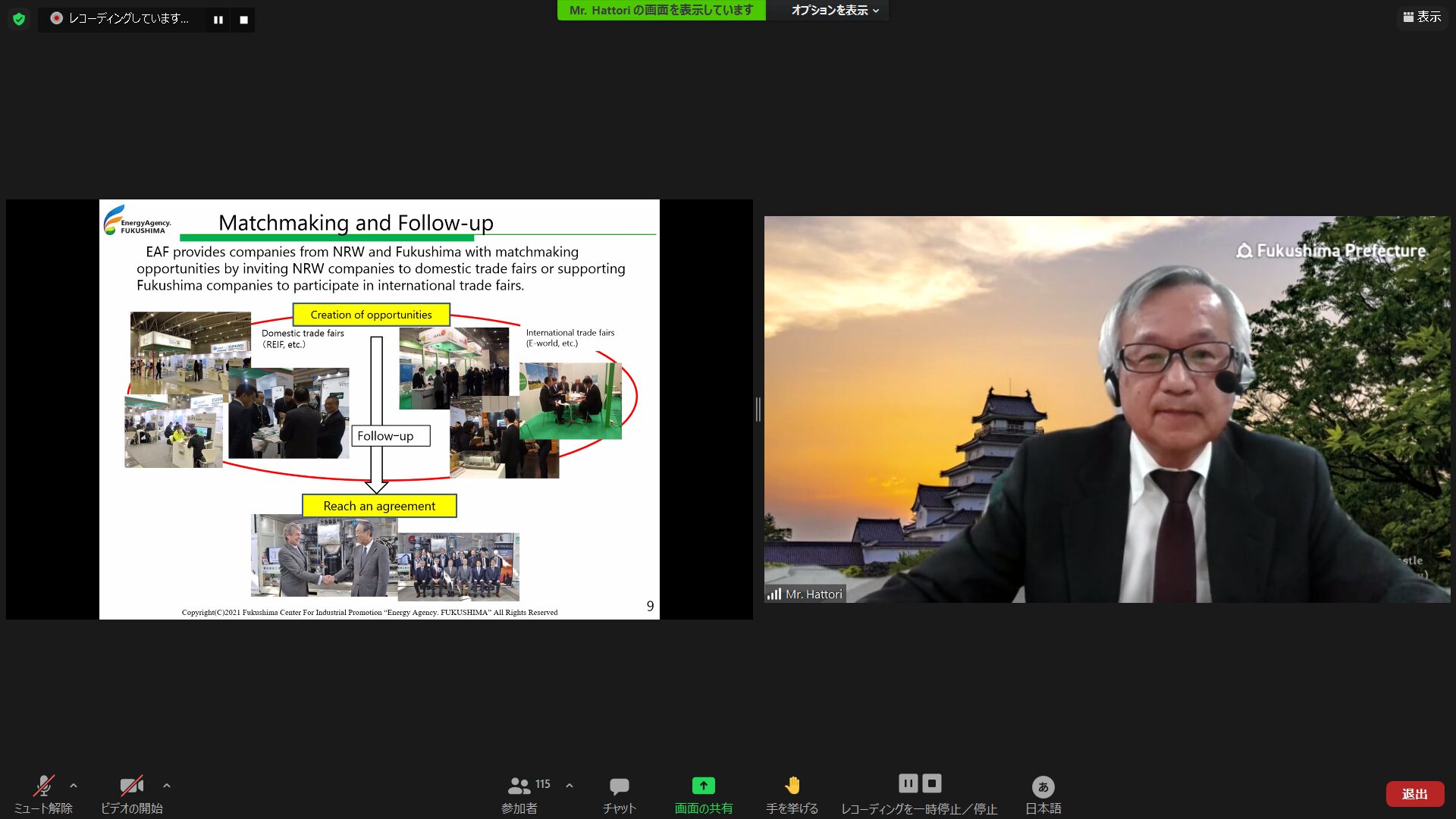The height and width of the screenshot is (819, 1456).
Task: Expand audio options arrow beside microphone
Action: 74,786
